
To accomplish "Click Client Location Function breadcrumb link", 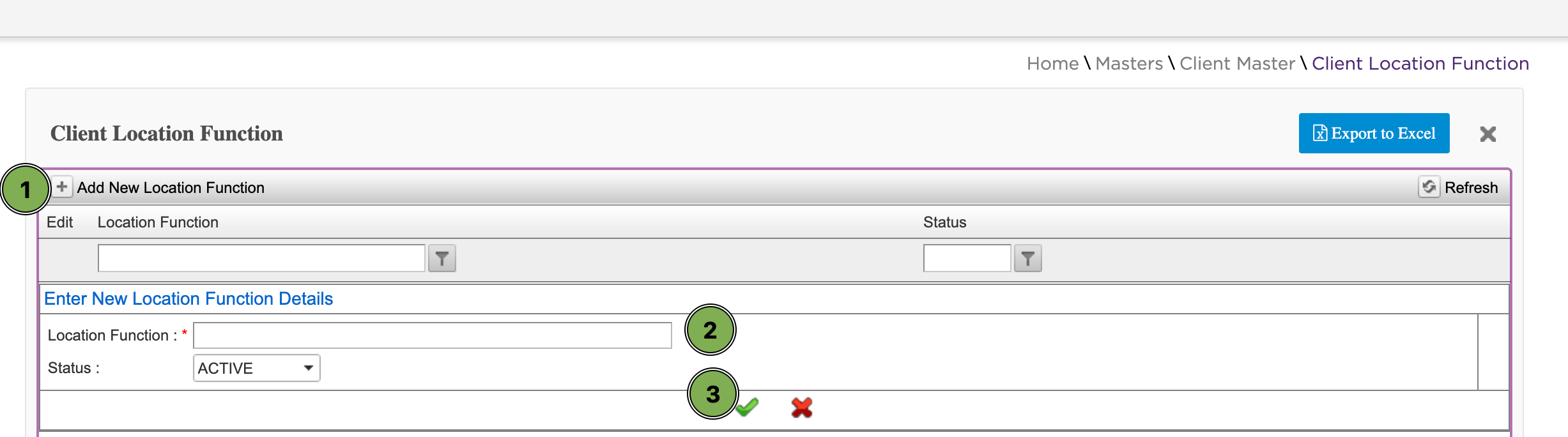I will pos(1420,64).
